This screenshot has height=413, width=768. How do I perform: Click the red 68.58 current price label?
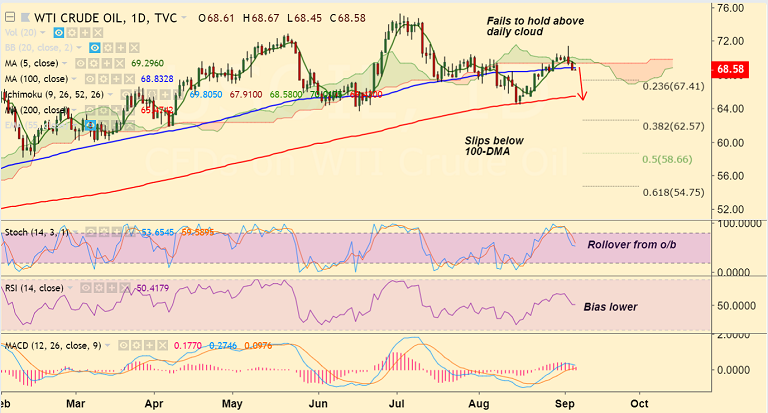coord(730,69)
